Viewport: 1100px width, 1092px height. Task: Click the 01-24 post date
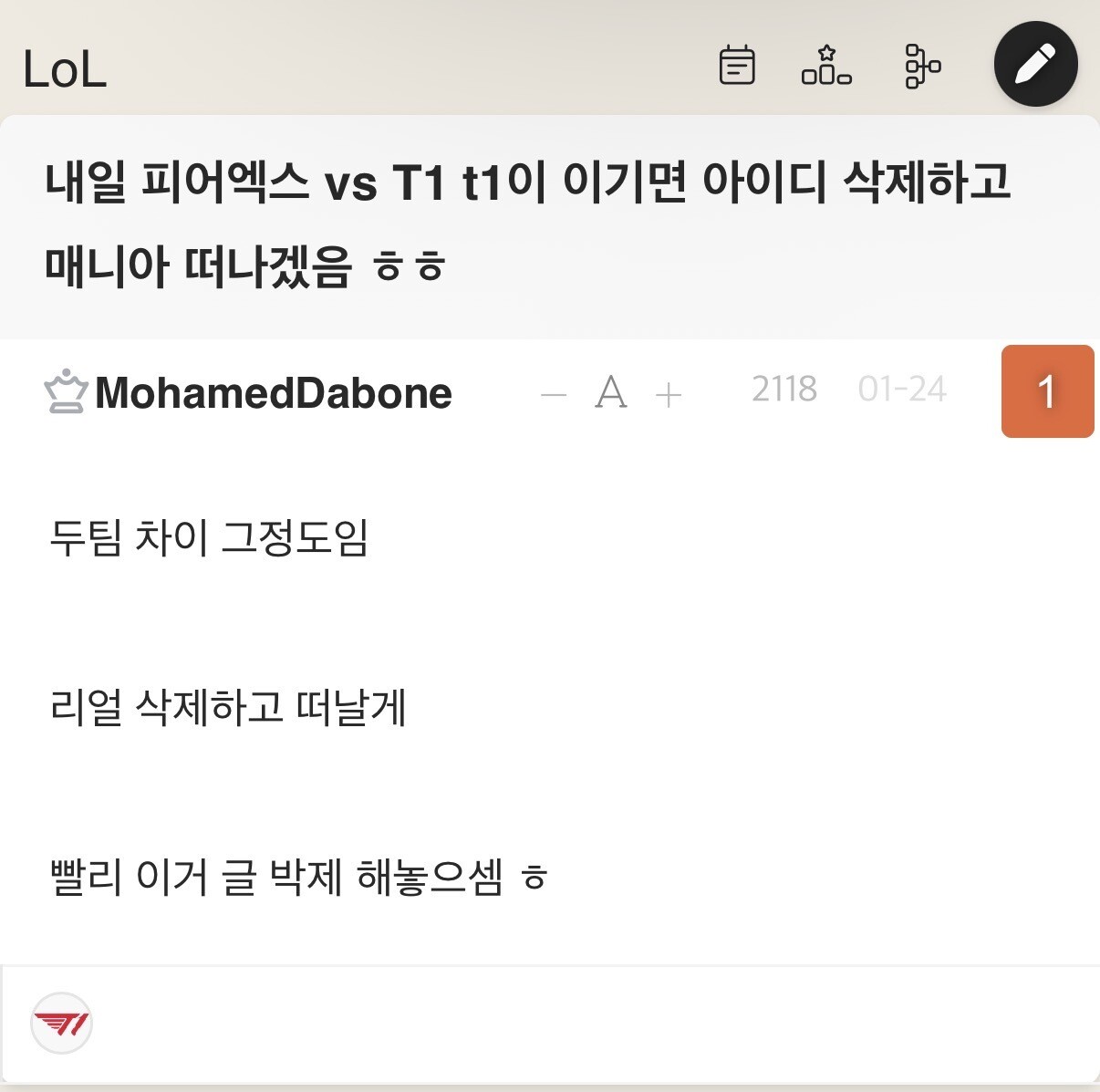[x=902, y=390]
